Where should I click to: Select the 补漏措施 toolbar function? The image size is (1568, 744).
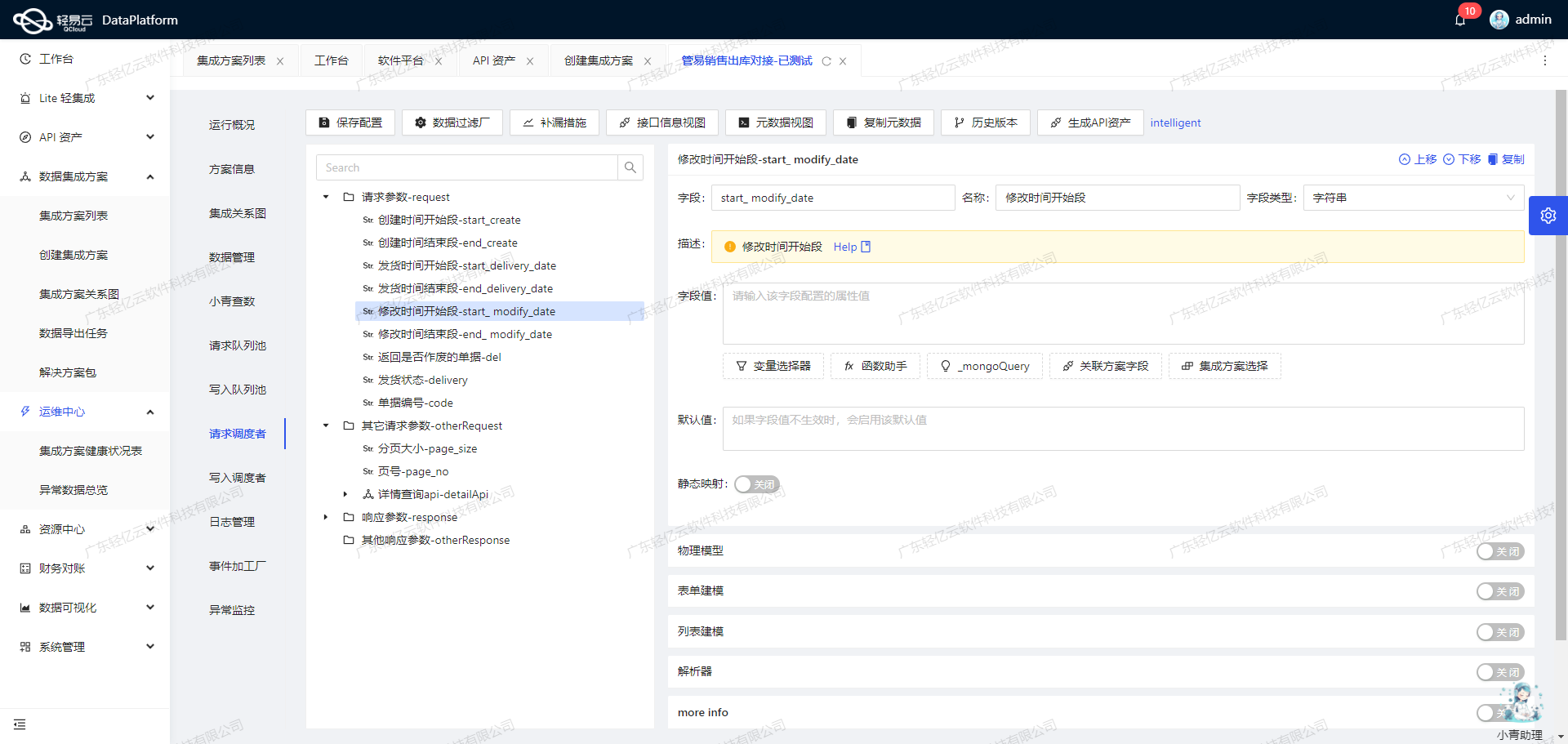point(554,123)
